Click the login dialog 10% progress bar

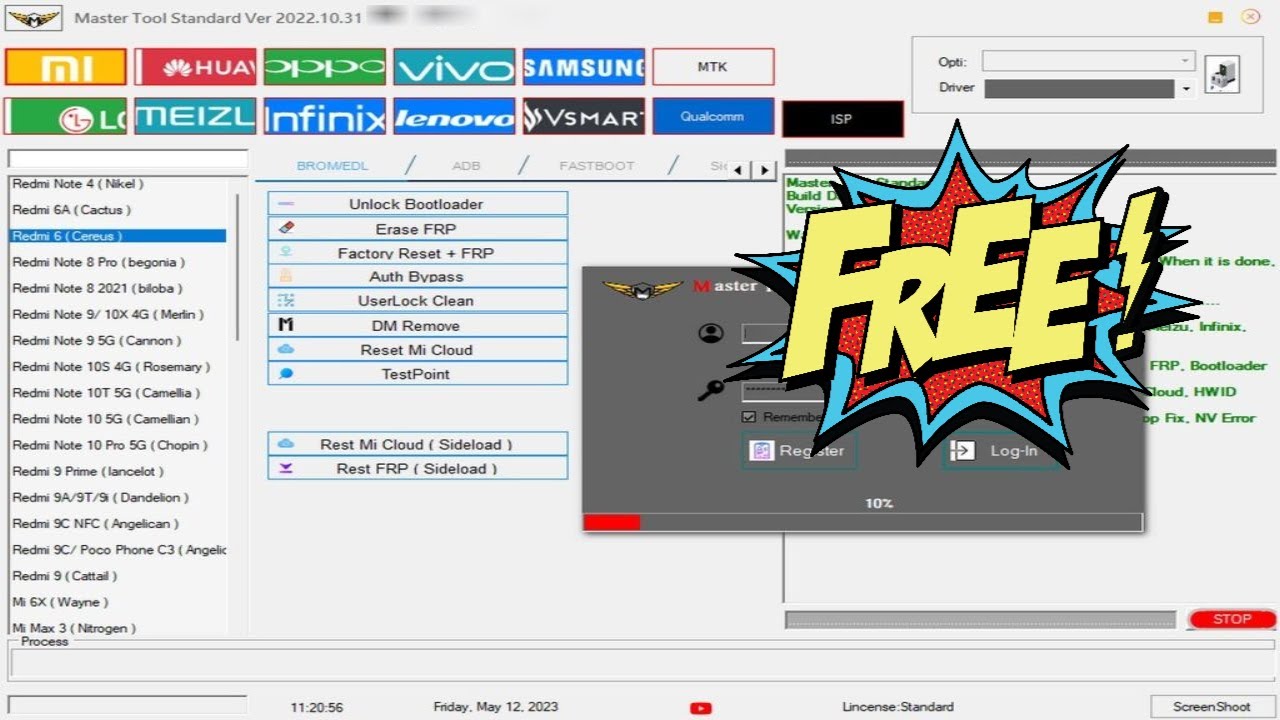pyautogui.click(x=862, y=522)
